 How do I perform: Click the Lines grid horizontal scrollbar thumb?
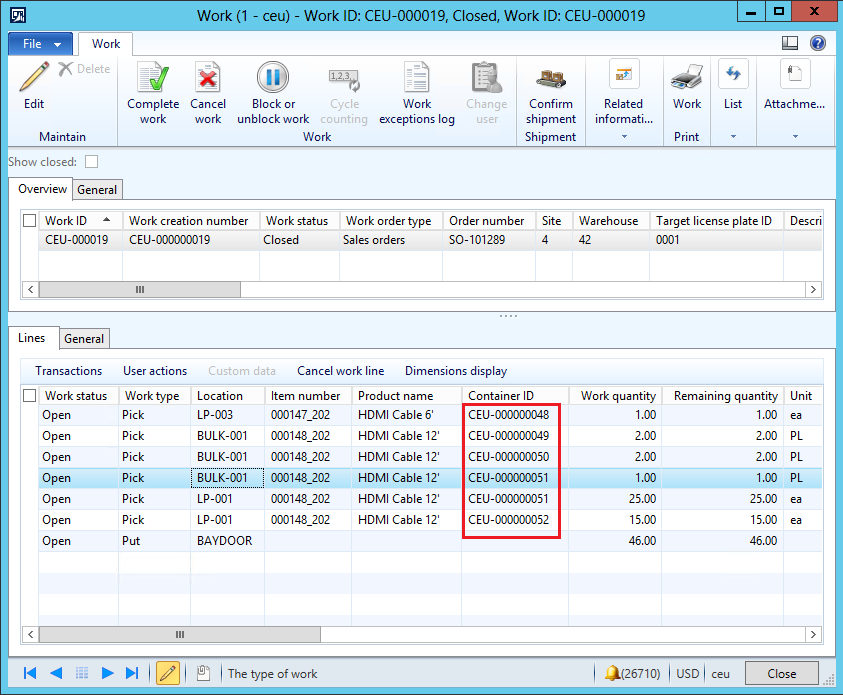(x=181, y=635)
